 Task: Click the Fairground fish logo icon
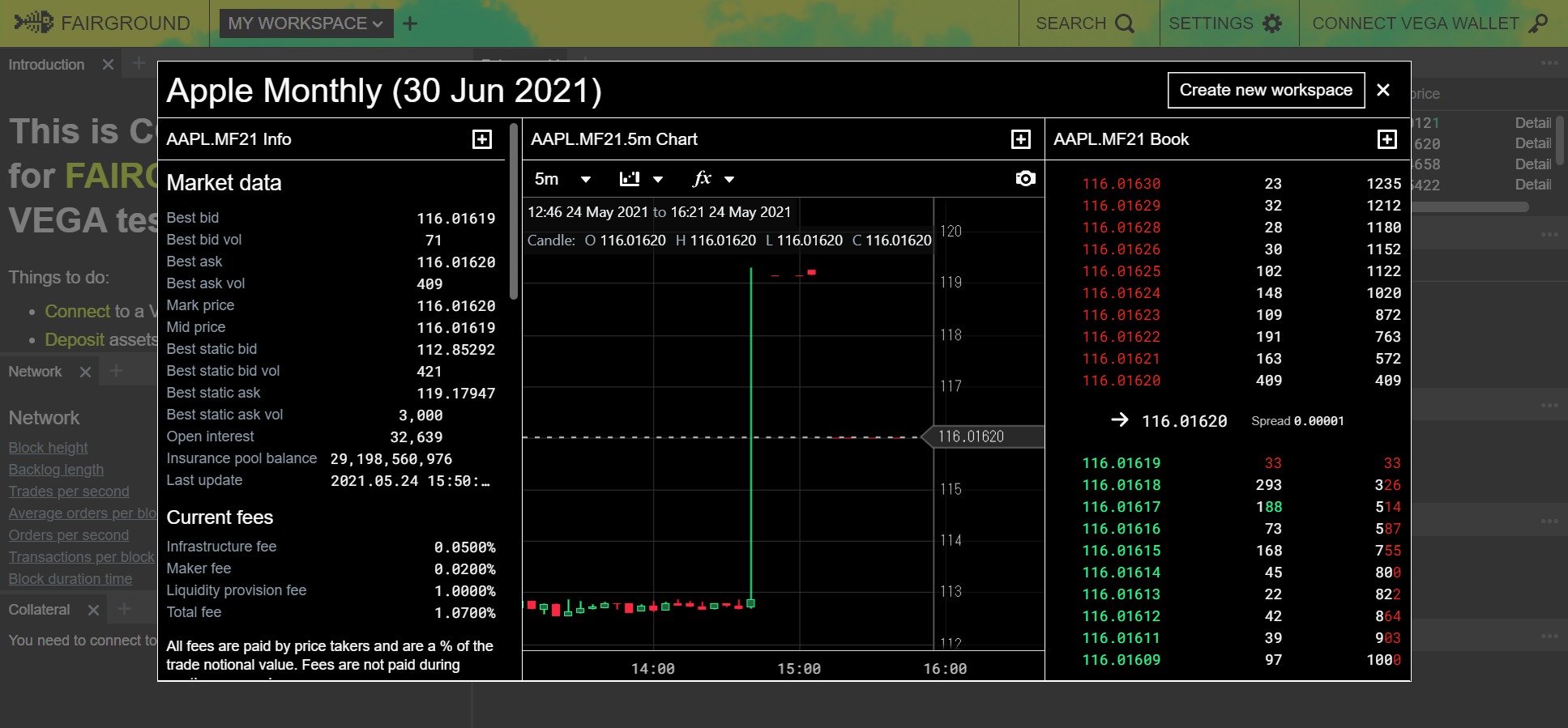(x=34, y=23)
